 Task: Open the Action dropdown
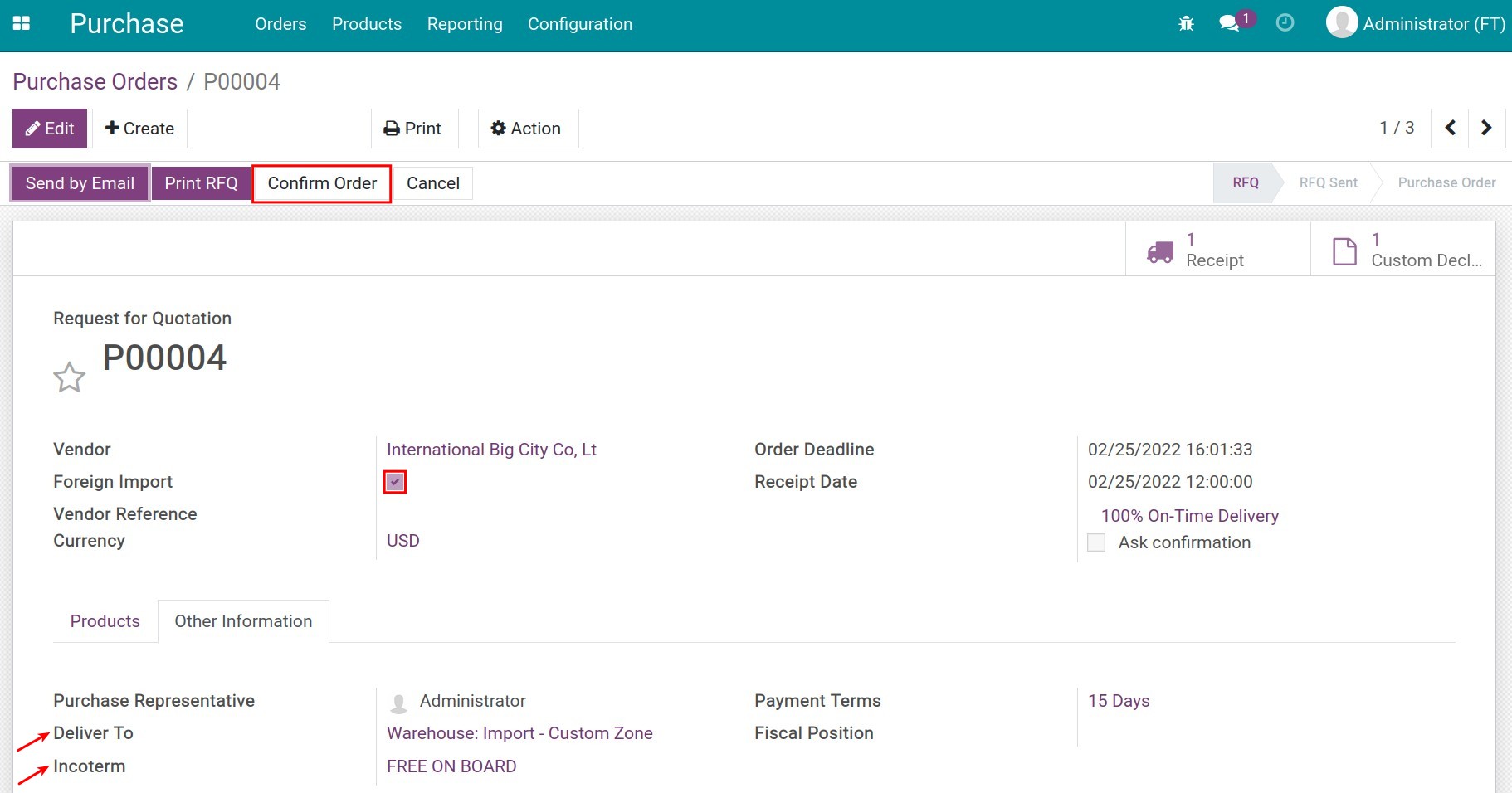tap(527, 129)
